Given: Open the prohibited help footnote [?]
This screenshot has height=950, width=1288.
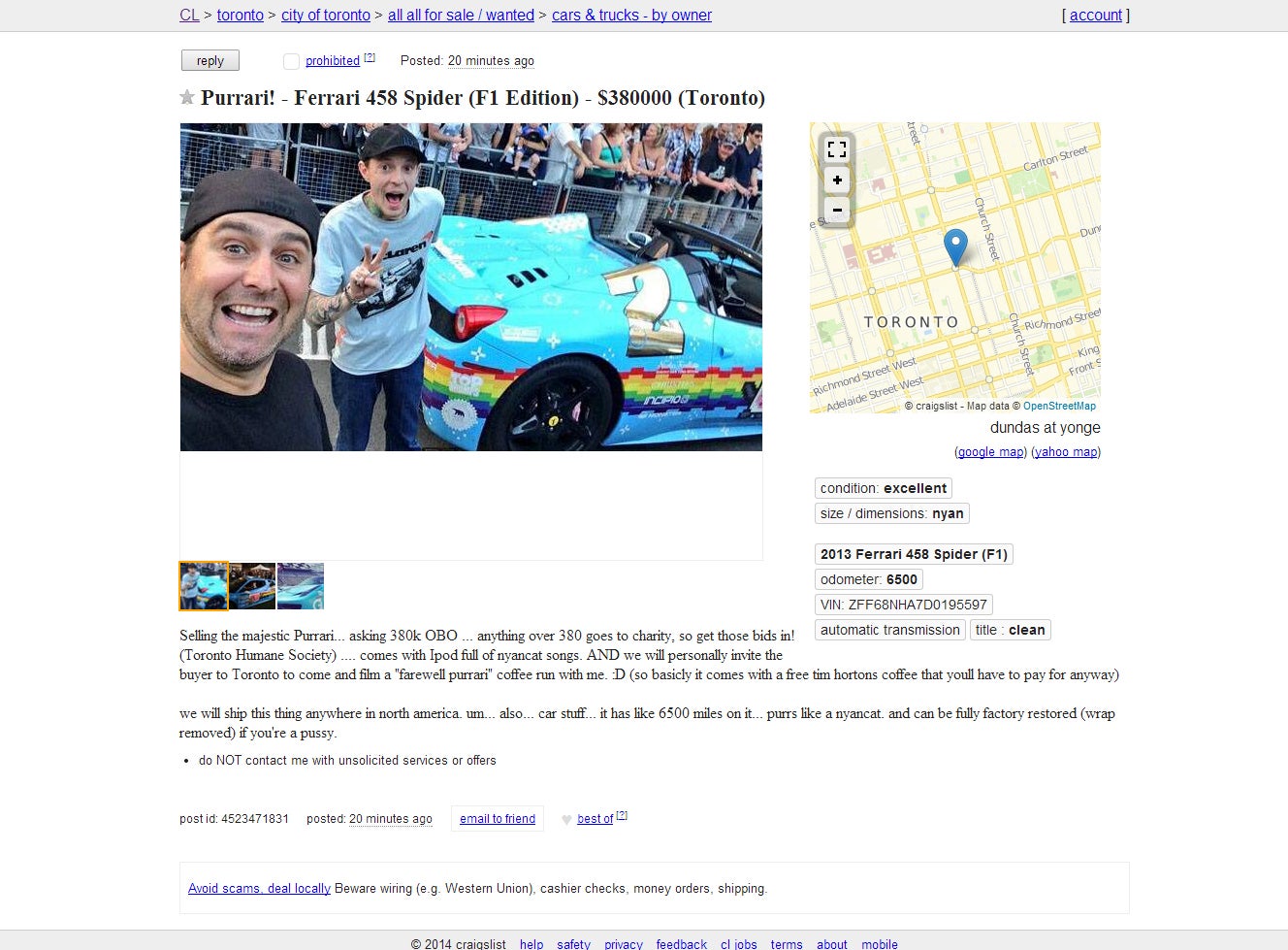Looking at the screenshot, I should coord(370,57).
